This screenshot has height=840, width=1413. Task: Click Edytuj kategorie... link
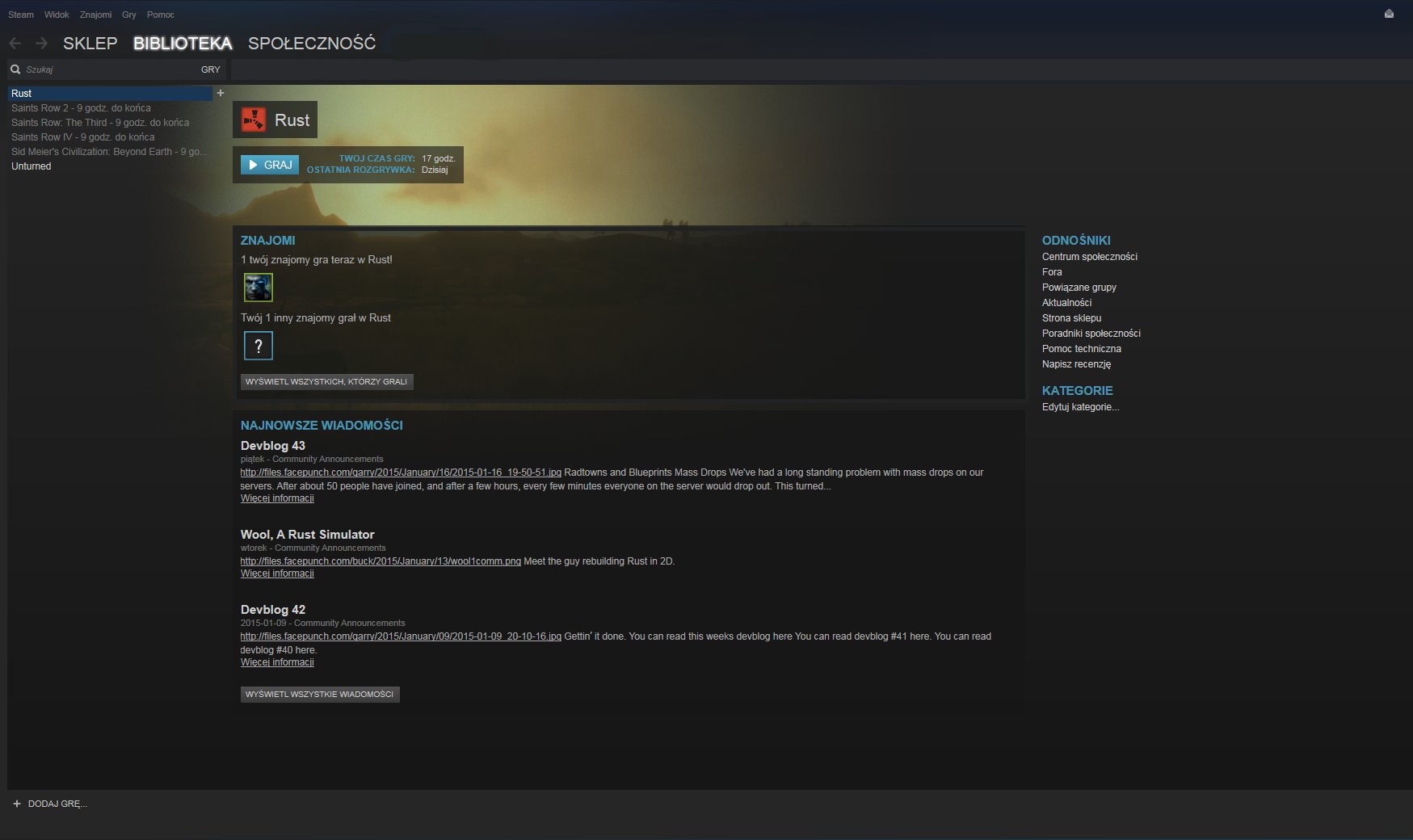pos(1081,407)
